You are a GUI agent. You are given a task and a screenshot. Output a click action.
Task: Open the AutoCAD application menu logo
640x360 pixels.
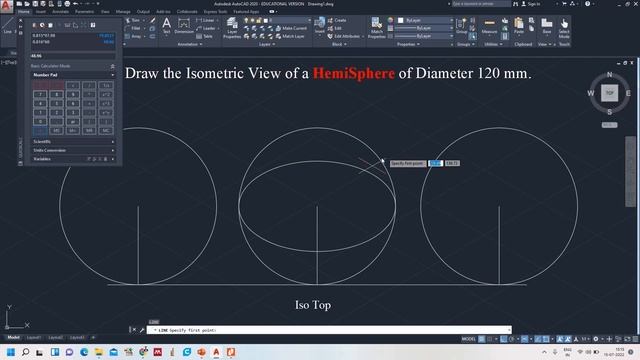point(6,7)
